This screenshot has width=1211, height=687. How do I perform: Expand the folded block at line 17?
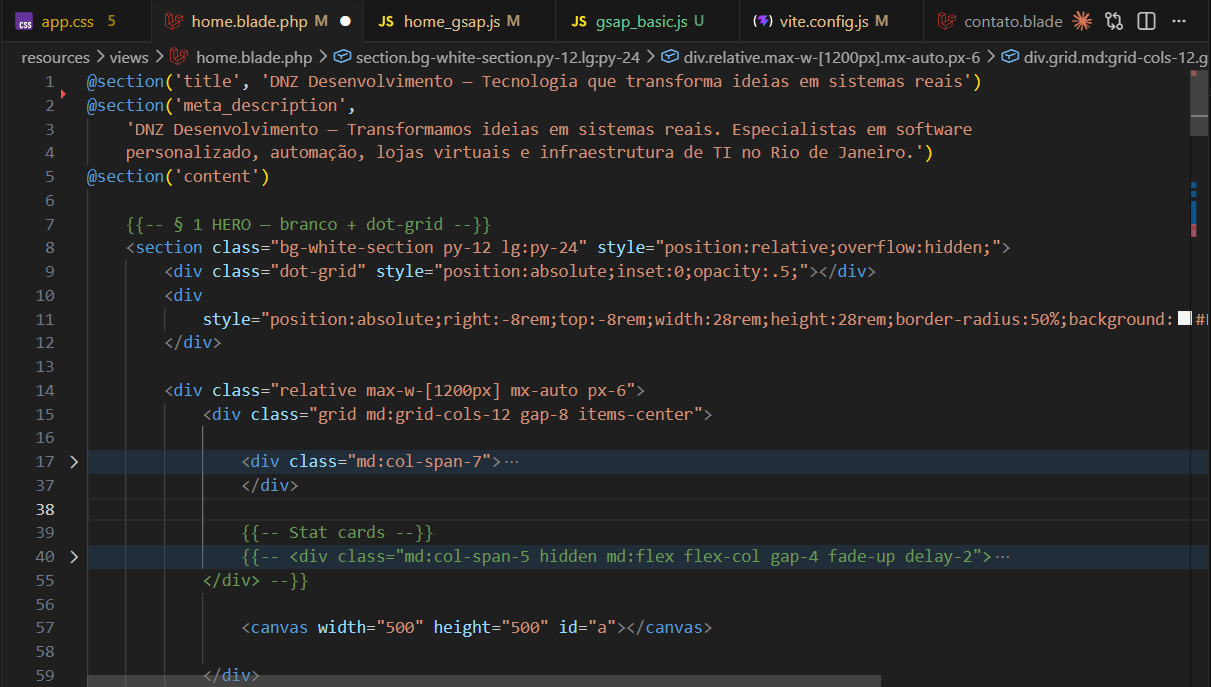point(73,462)
